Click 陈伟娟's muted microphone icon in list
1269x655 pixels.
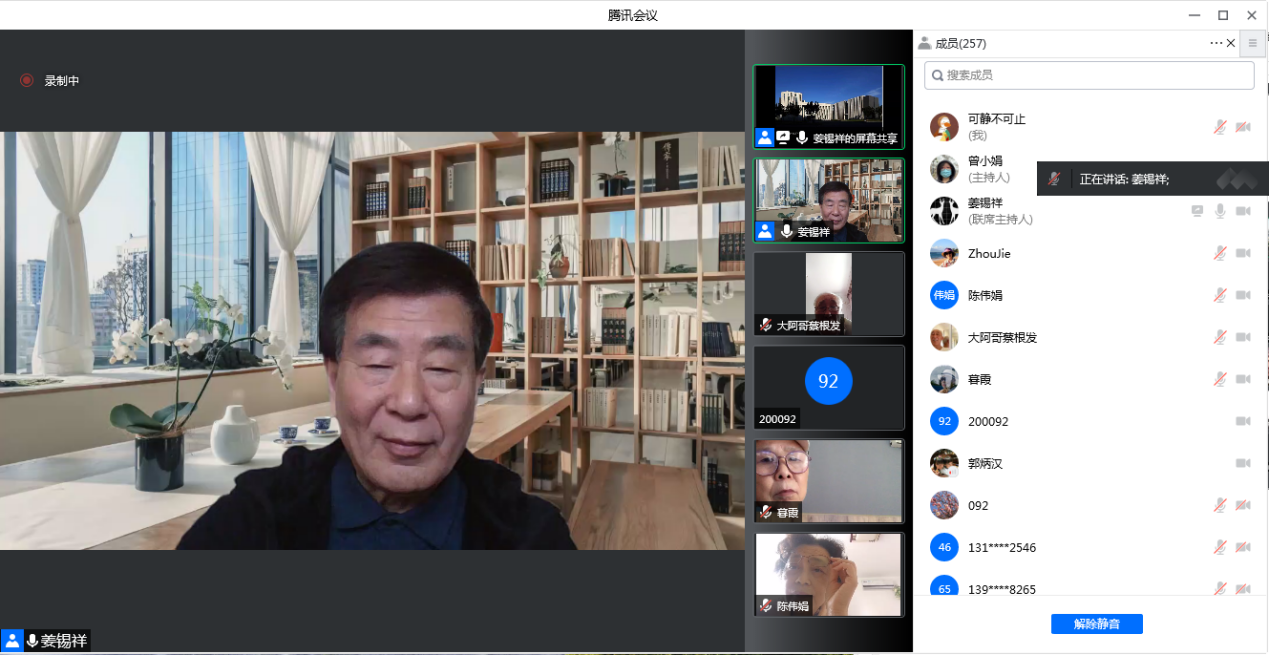pos(1220,295)
